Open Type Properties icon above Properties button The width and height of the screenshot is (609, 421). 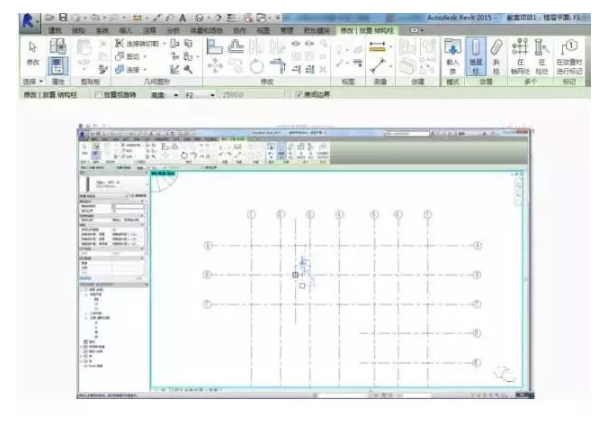[x=58, y=47]
